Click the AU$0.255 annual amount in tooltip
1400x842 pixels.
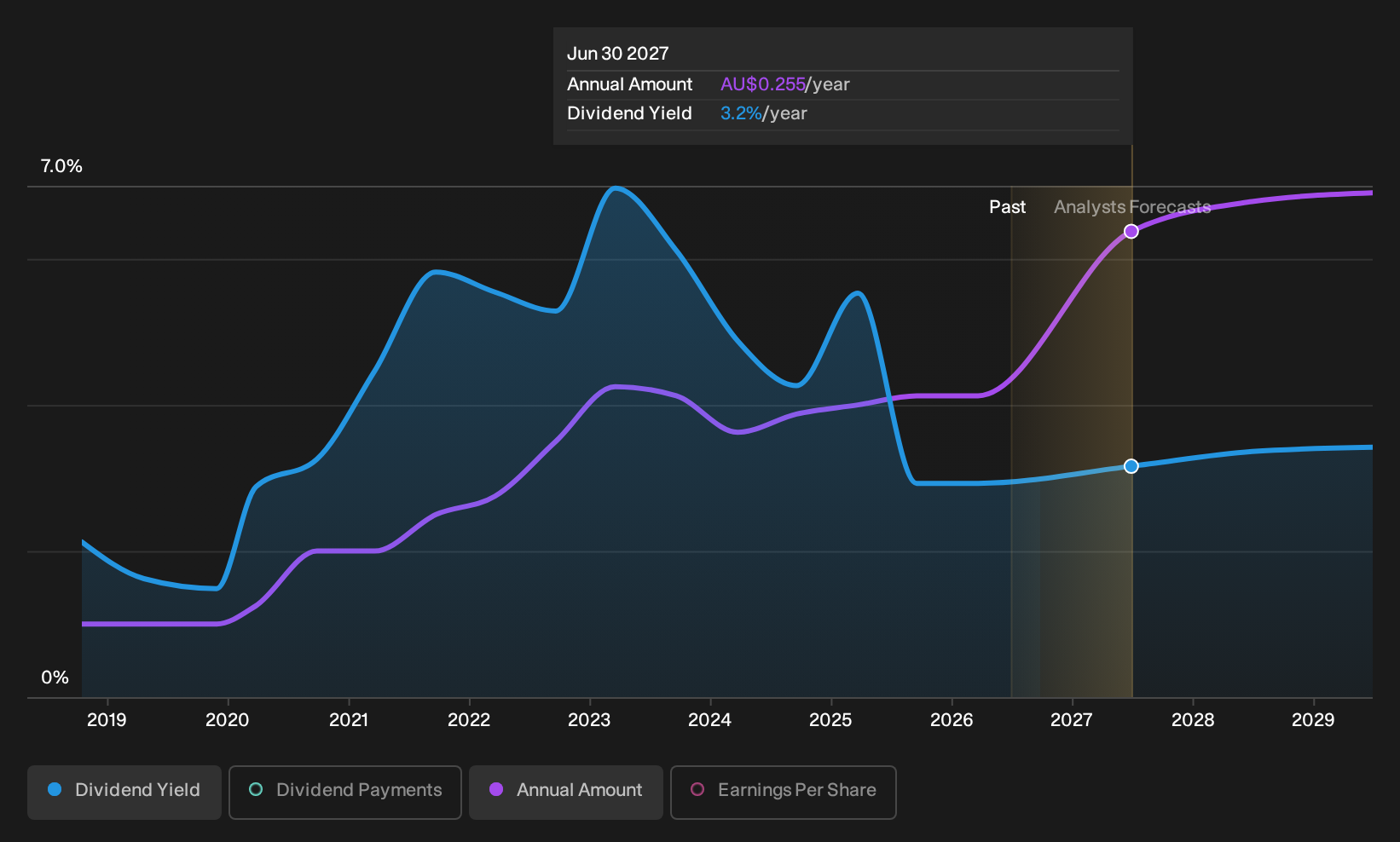click(x=763, y=84)
